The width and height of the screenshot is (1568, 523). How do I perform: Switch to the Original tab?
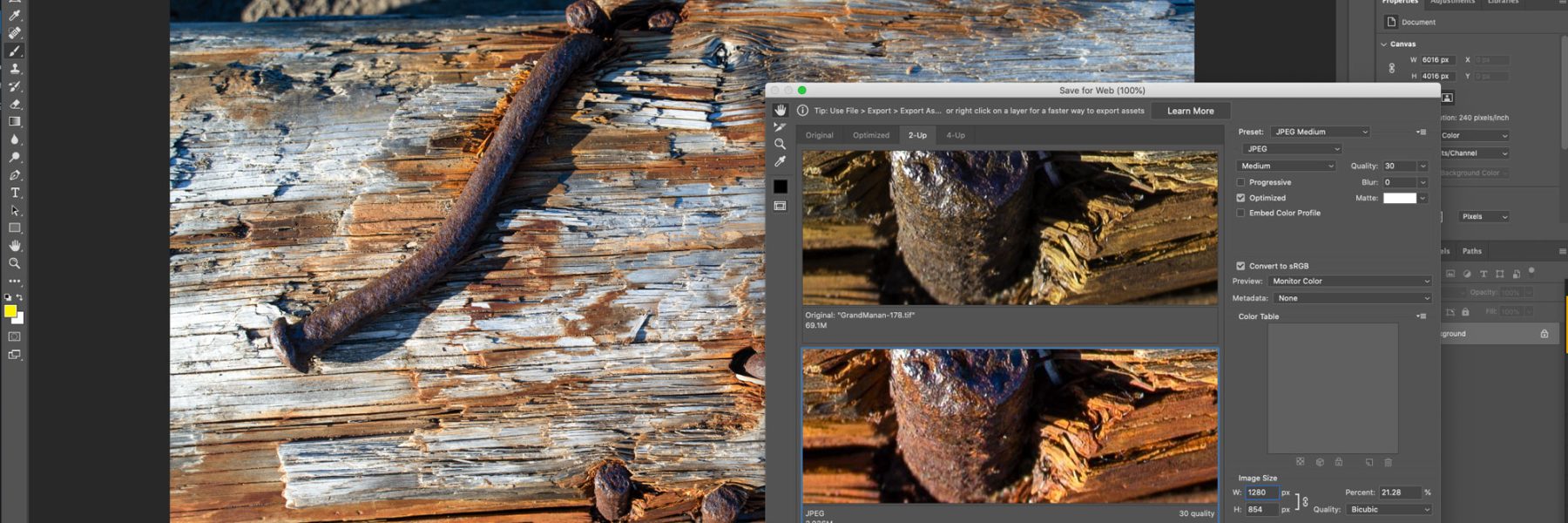pyautogui.click(x=819, y=135)
